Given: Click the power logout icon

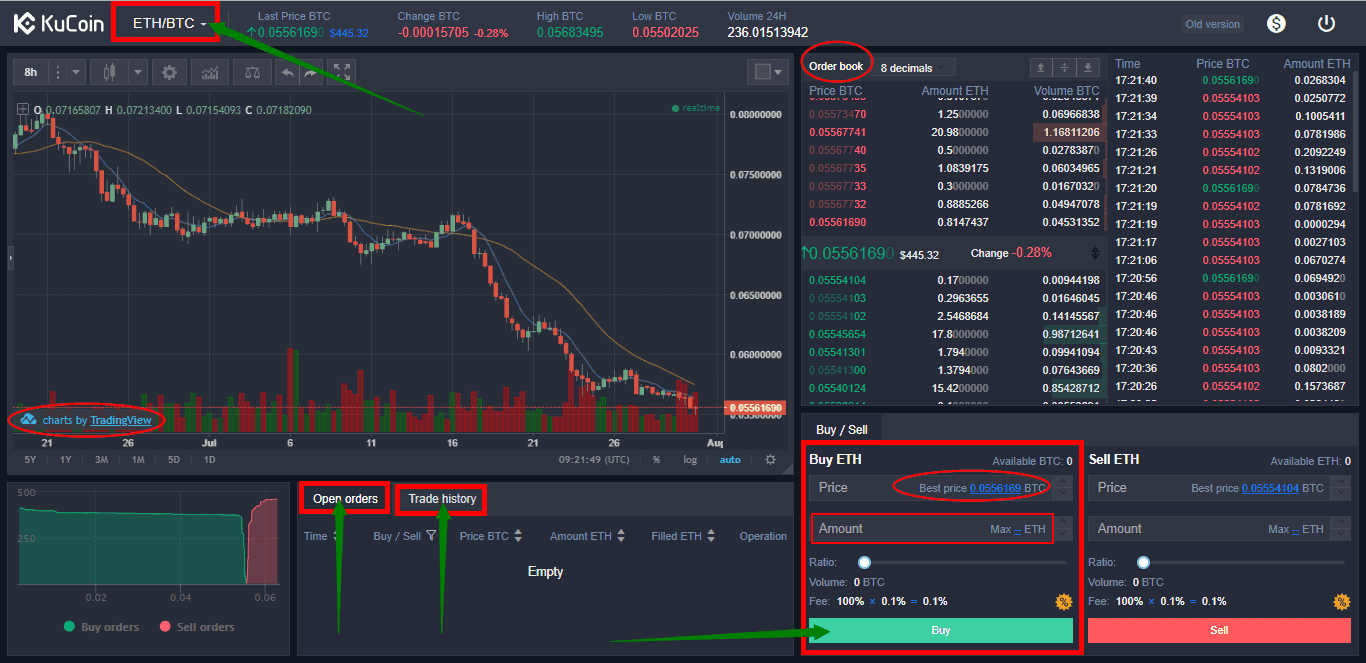Looking at the screenshot, I should pos(1326,24).
